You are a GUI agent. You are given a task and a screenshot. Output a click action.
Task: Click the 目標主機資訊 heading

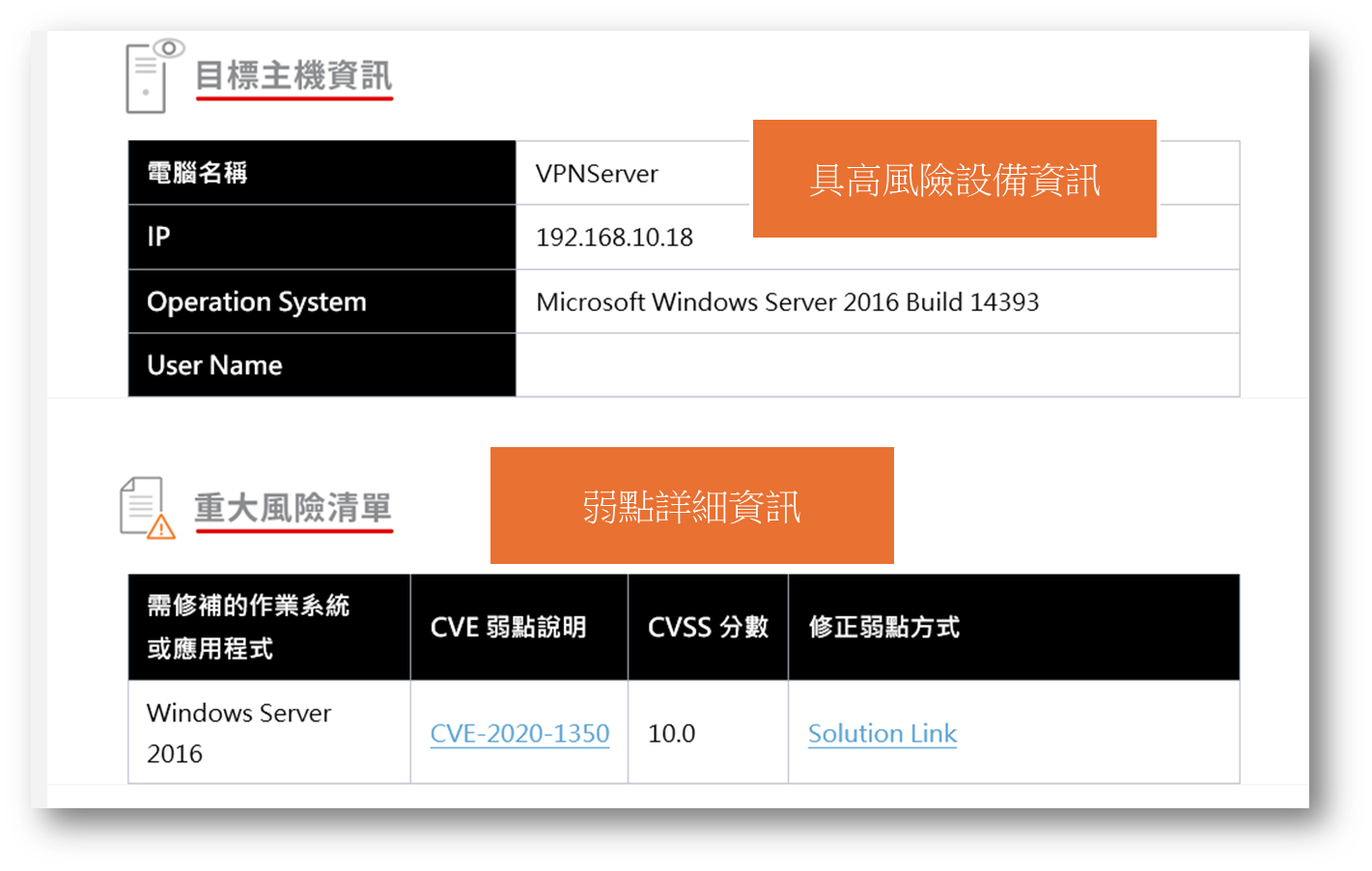(x=294, y=75)
